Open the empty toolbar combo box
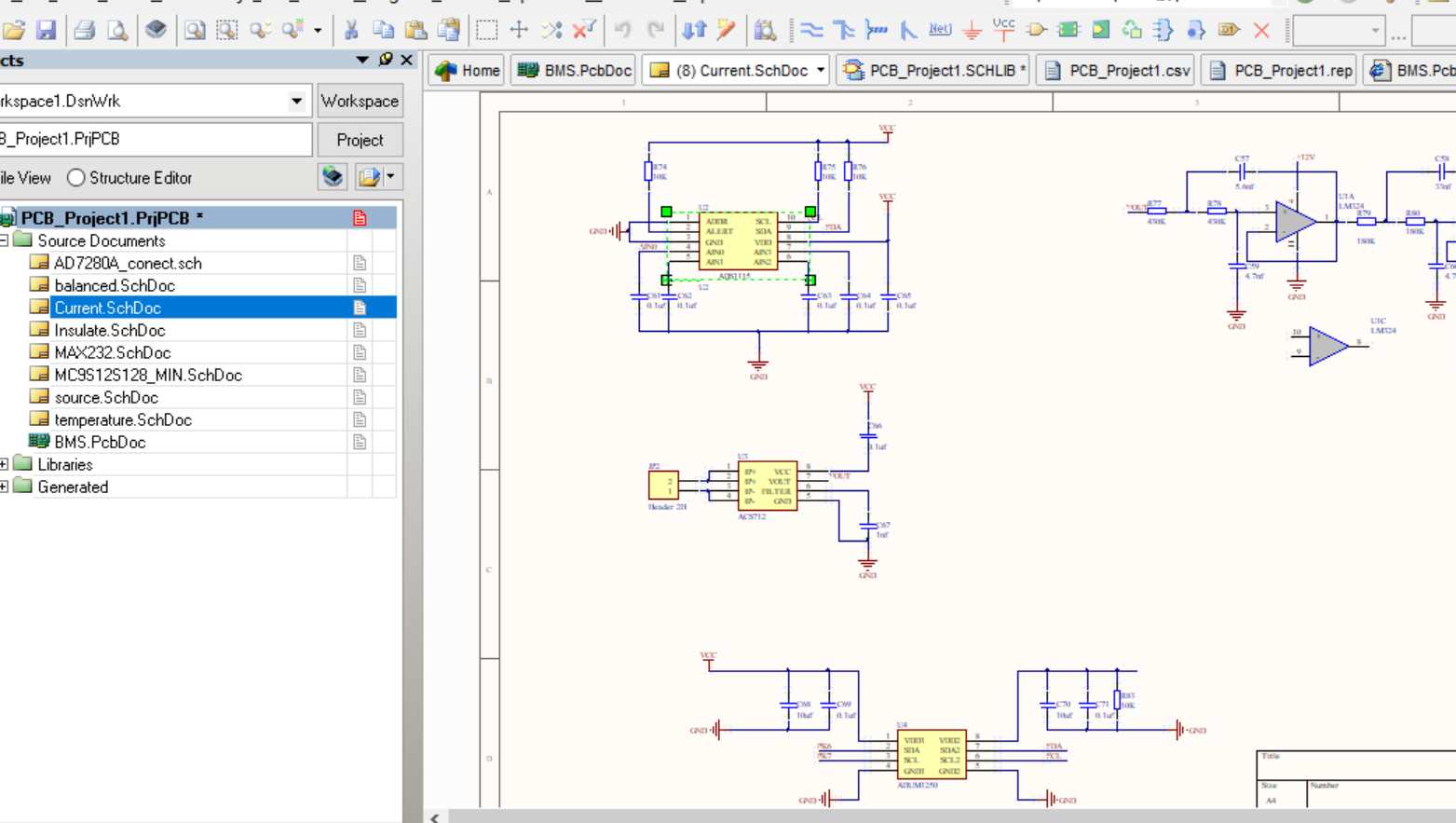1456x823 pixels. point(1340,31)
